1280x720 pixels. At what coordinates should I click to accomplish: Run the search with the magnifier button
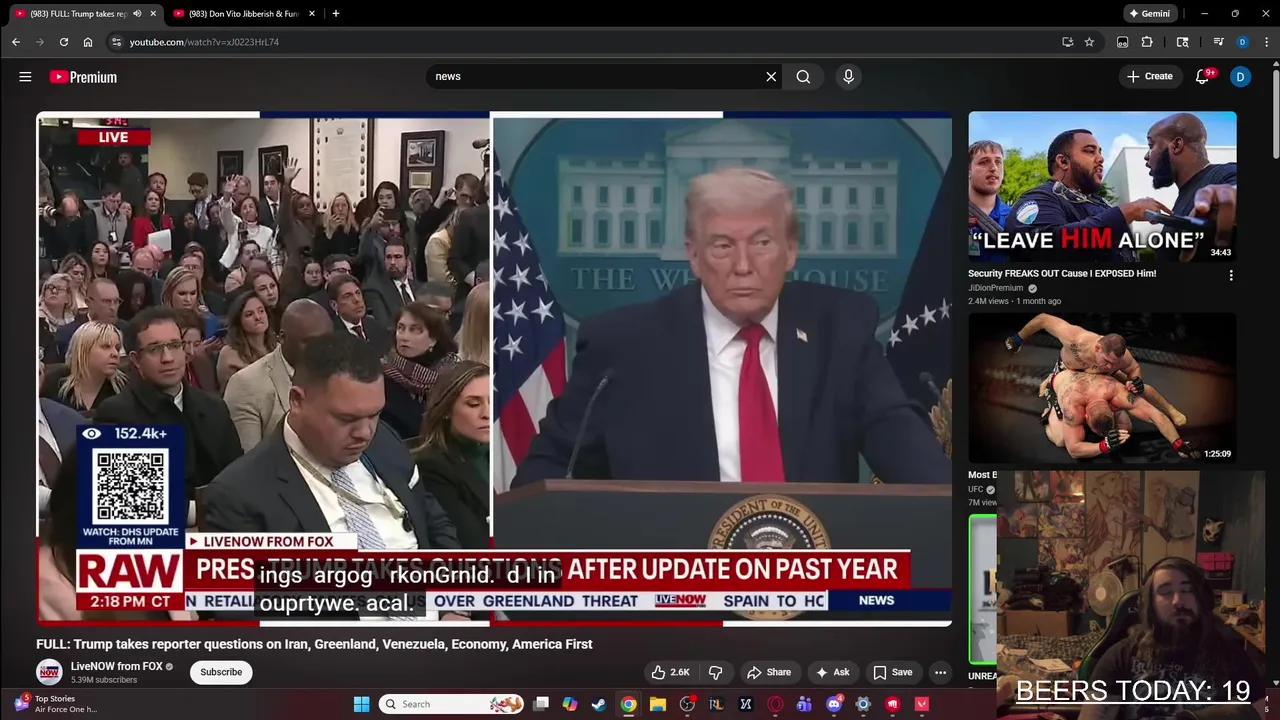803,76
